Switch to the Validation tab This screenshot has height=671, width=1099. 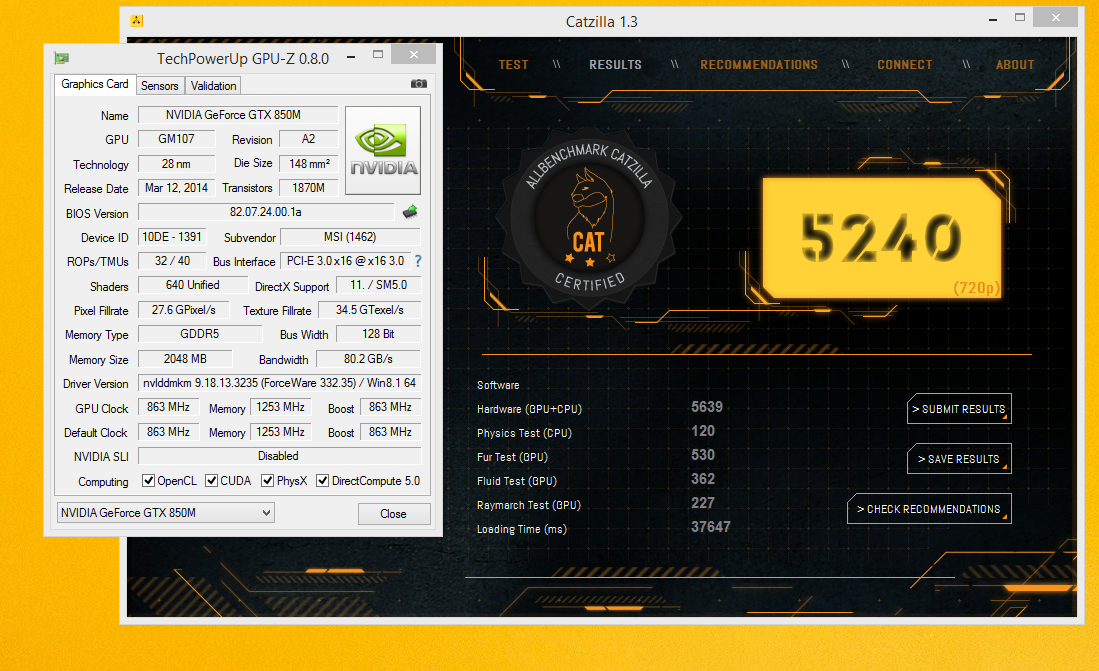[213, 86]
